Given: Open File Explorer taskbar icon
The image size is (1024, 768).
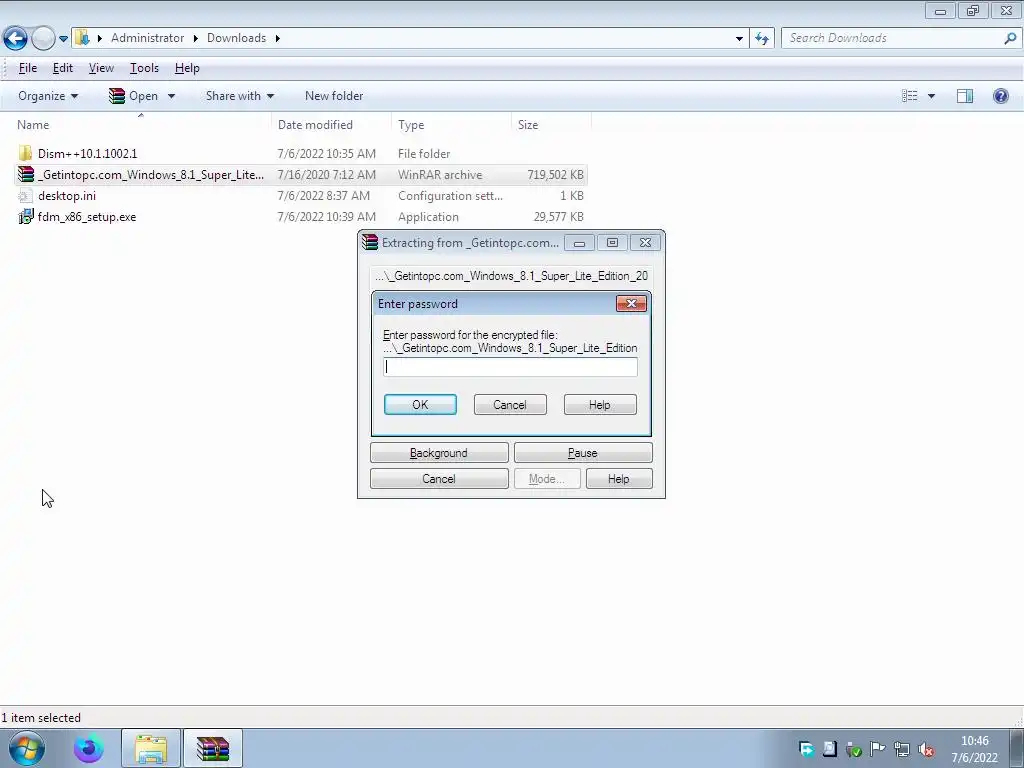Looking at the screenshot, I should 151,748.
